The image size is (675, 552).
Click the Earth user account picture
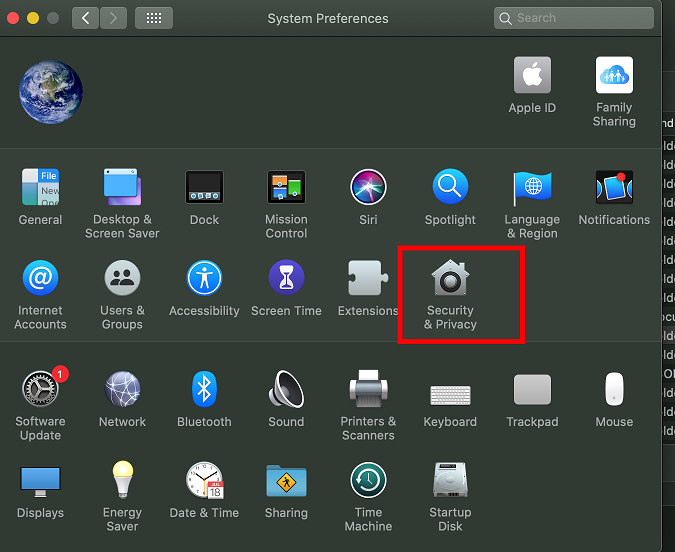51,92
